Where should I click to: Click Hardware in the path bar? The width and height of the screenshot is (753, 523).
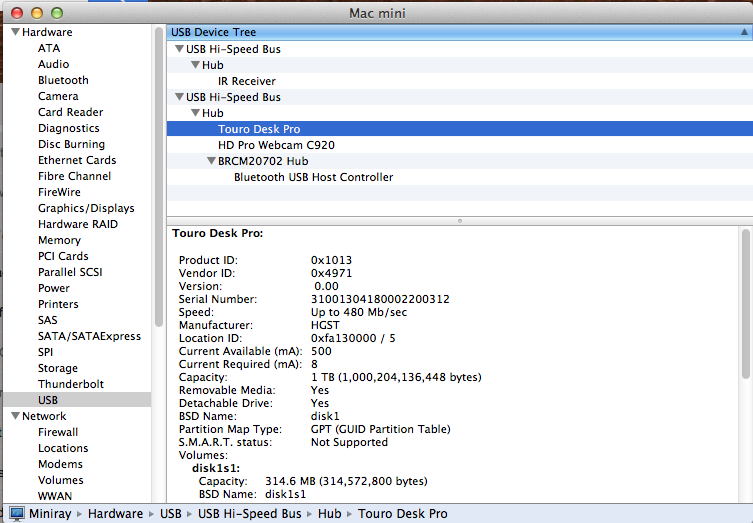coord(115,514)
